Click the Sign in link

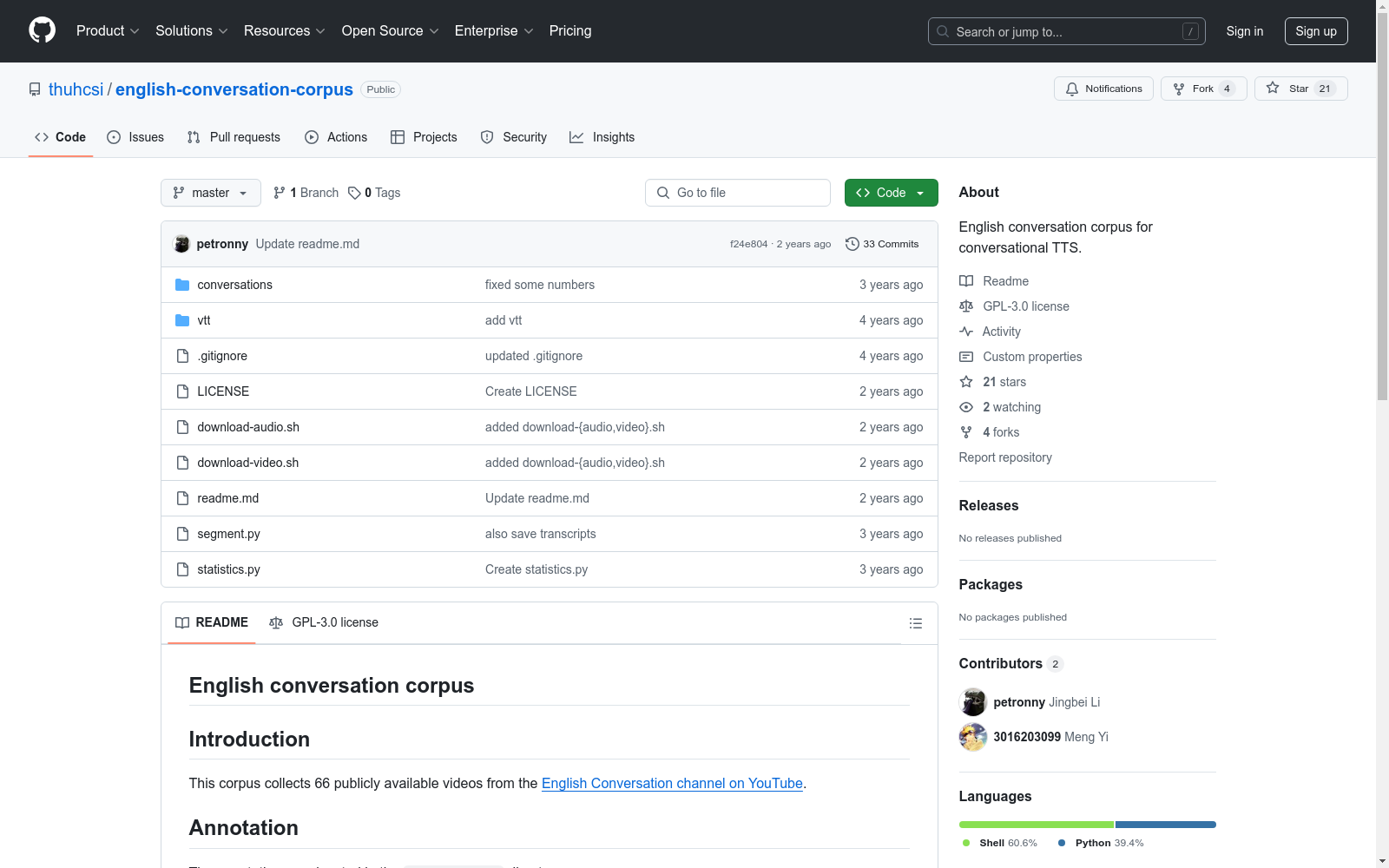(1245, 31)
